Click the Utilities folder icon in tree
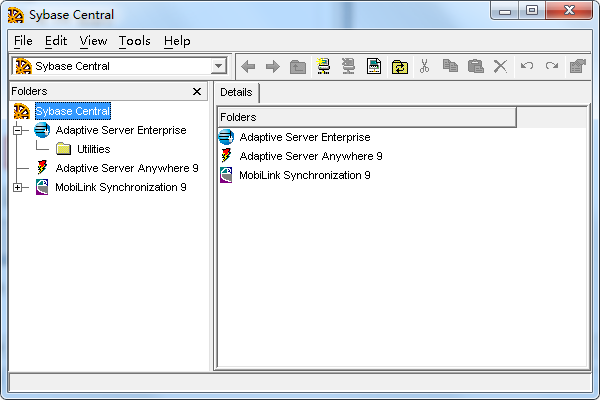This screenshot has height=400, width=600. pos(64,149)
